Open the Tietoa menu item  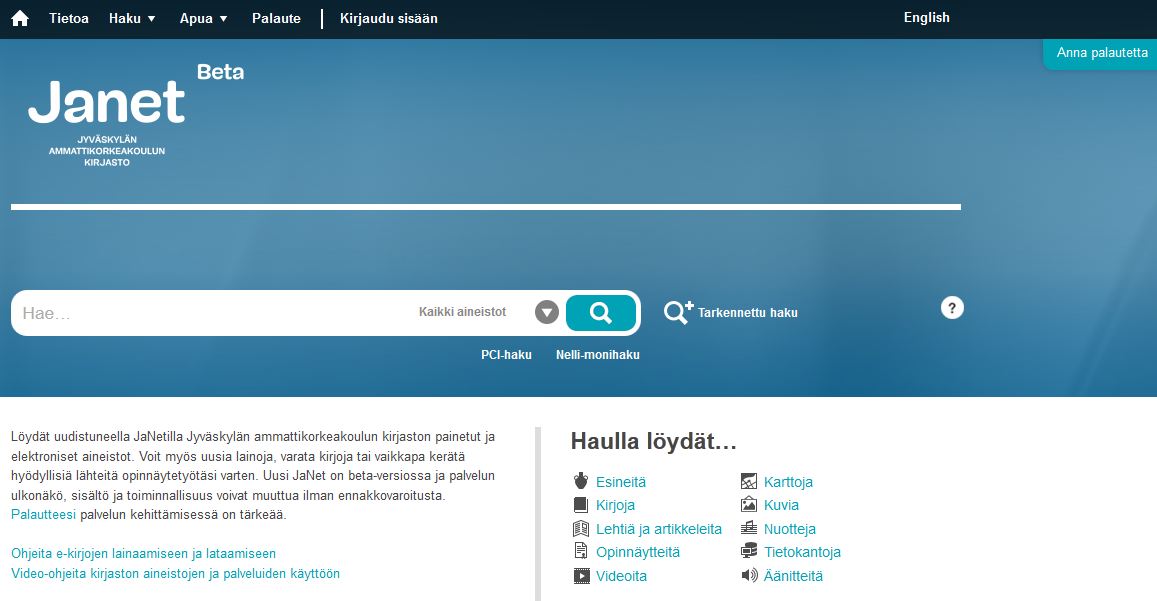[69, 18]
